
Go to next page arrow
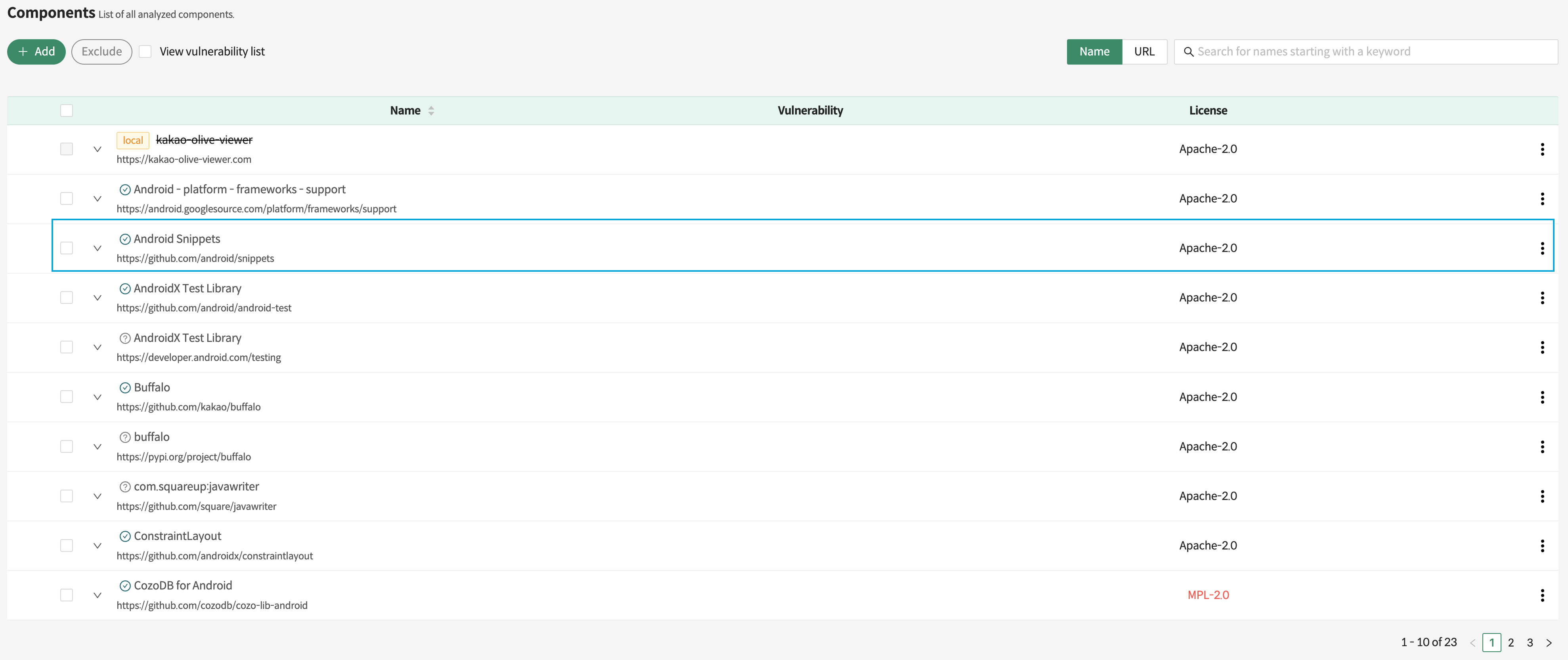(x=1549, y=642)
